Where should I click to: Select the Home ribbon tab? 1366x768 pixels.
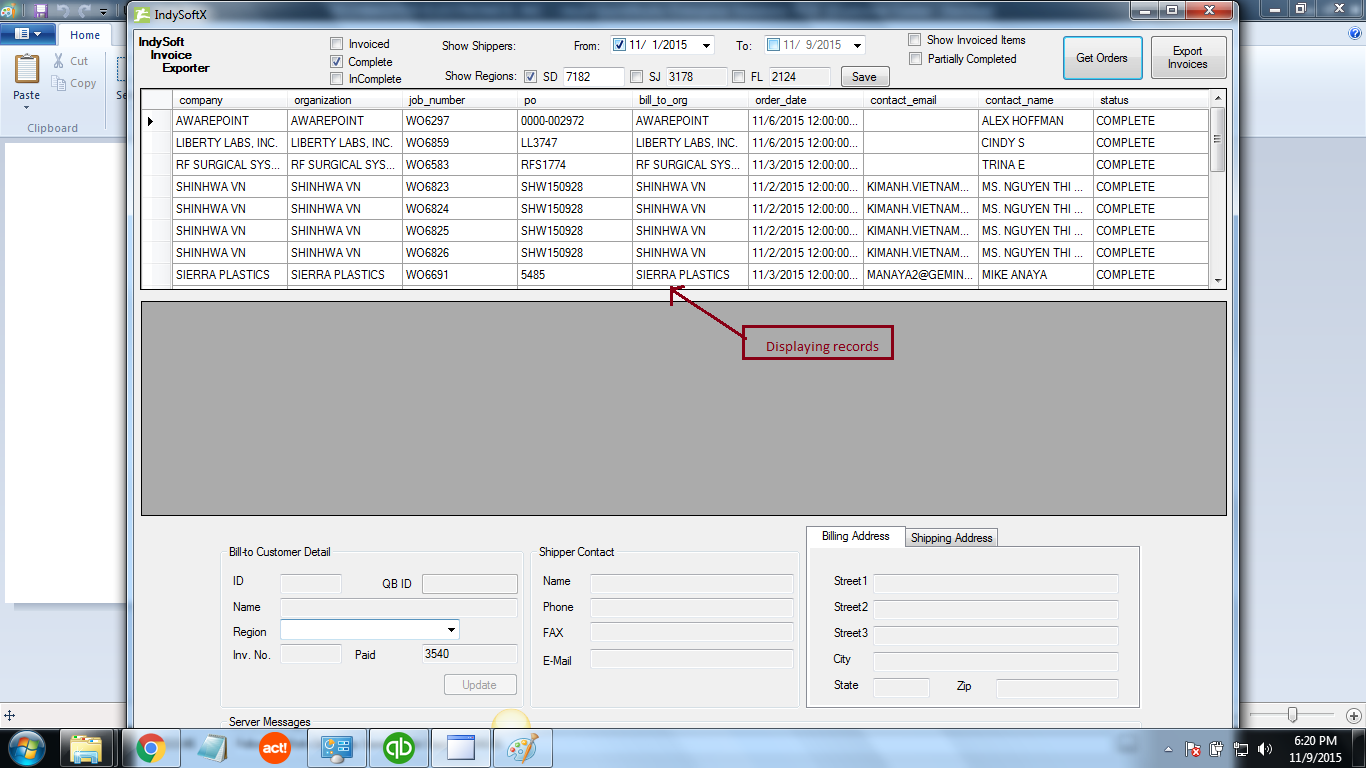pos(85,35)
